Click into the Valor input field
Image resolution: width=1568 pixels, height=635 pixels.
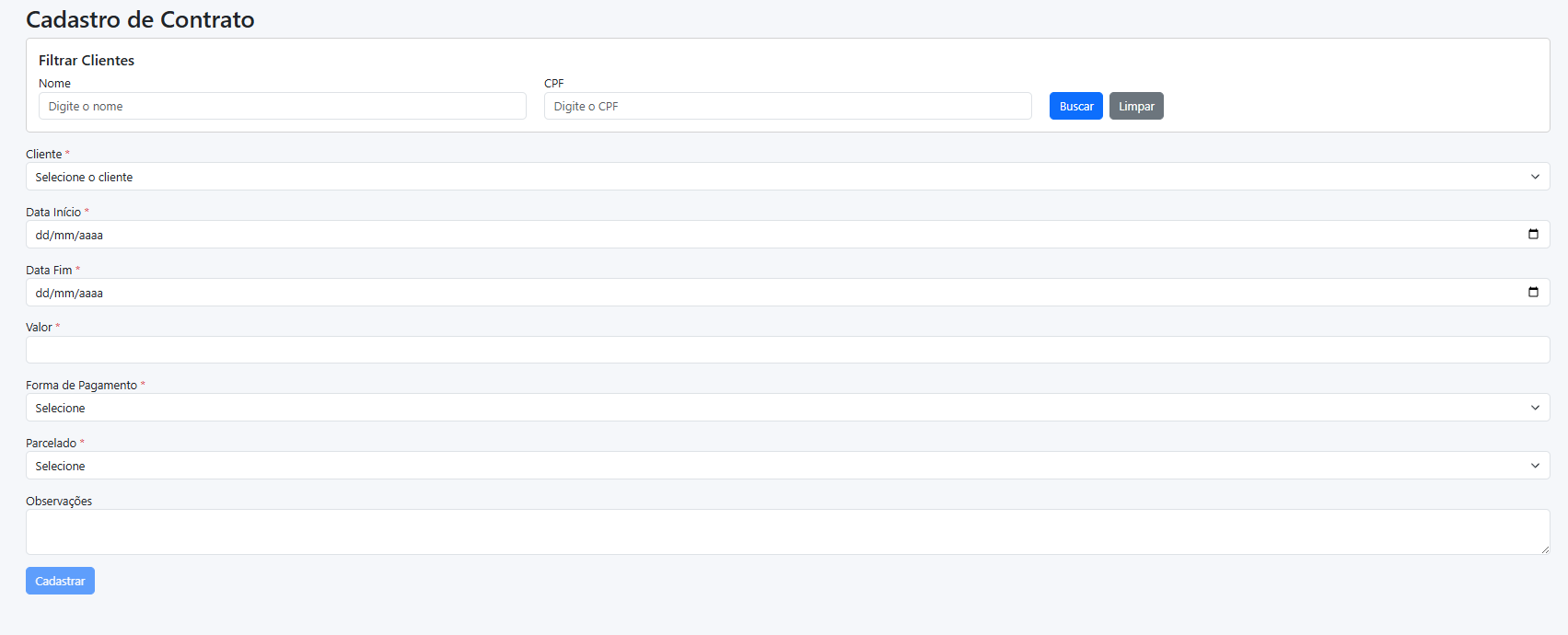pyautogui.click(x=787, y=350)
